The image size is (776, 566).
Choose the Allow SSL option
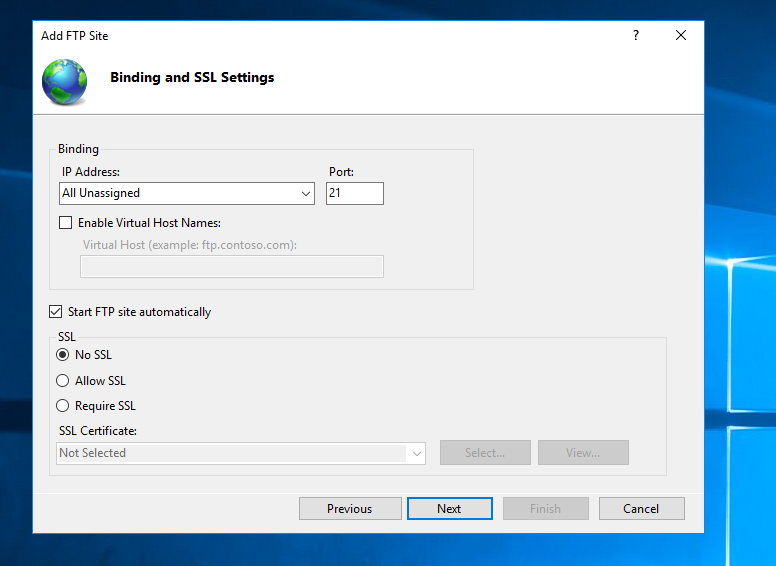tap(63, 381)
